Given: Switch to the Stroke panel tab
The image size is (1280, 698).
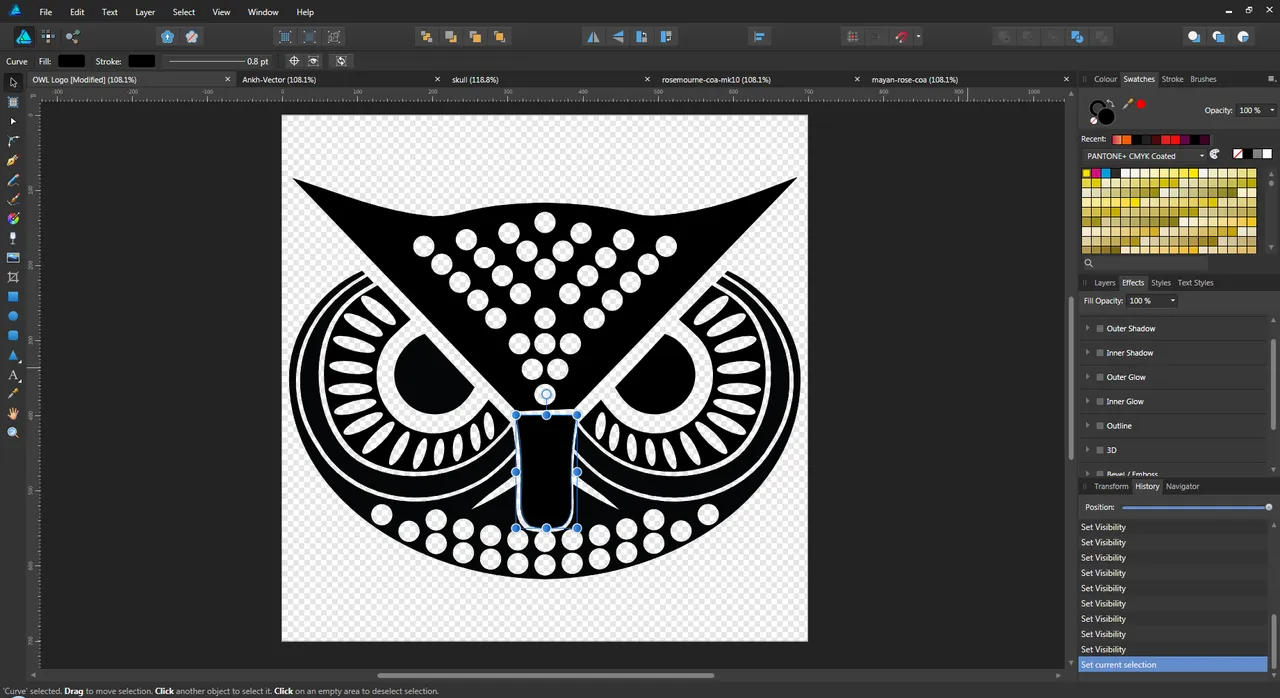Looking at the screenshot, I should tap(1172, 79).
